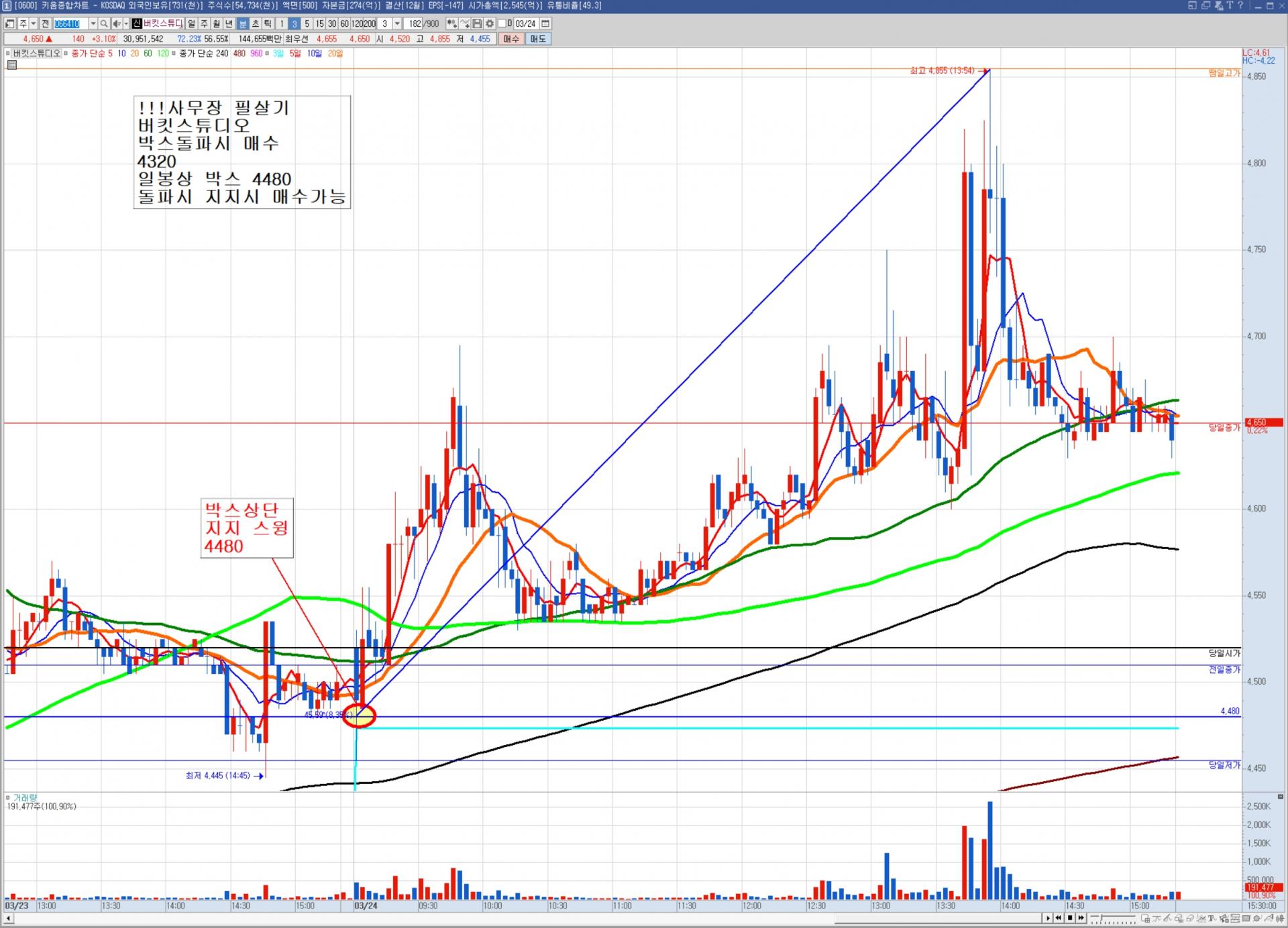Viewport: 1288px width, 928px height.
Task: Select the text drawing tool in bottom toolbar
Action: [x=1212, y=918]
